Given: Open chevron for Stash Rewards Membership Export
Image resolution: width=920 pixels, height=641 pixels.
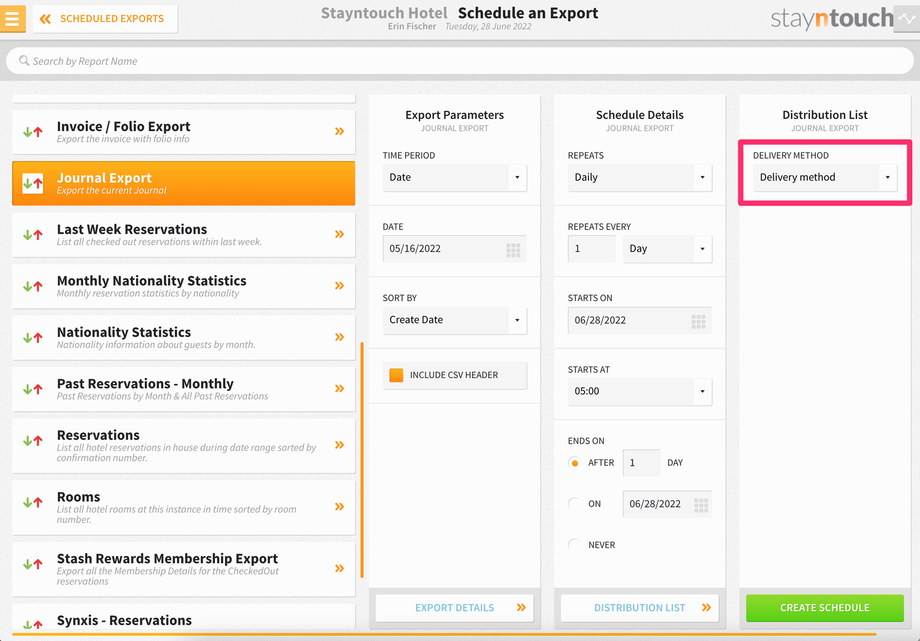Looking at the screenshot, I should pos(339,568).
